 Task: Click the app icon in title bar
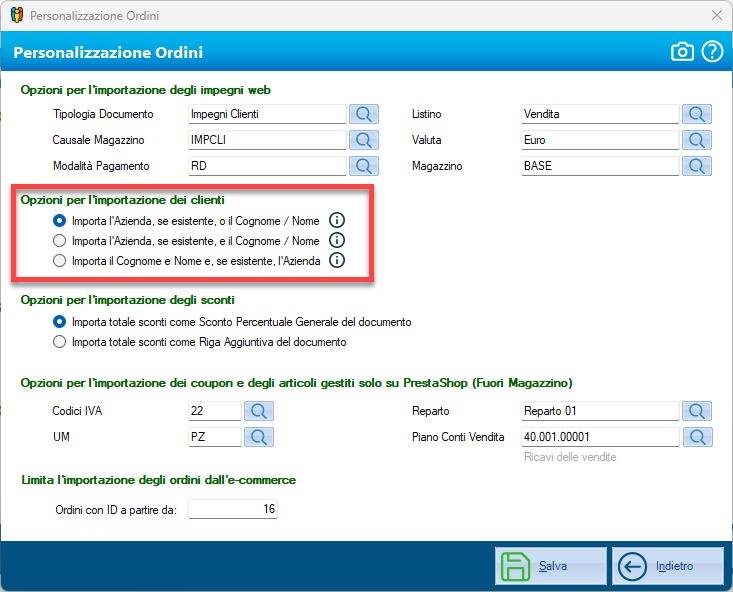(17, 15)
